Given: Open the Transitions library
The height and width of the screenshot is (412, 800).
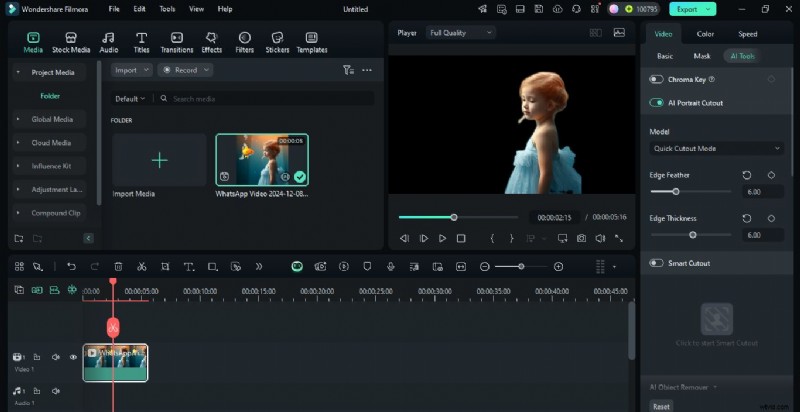Looking at the screenshot, I should tap(177, 42).
